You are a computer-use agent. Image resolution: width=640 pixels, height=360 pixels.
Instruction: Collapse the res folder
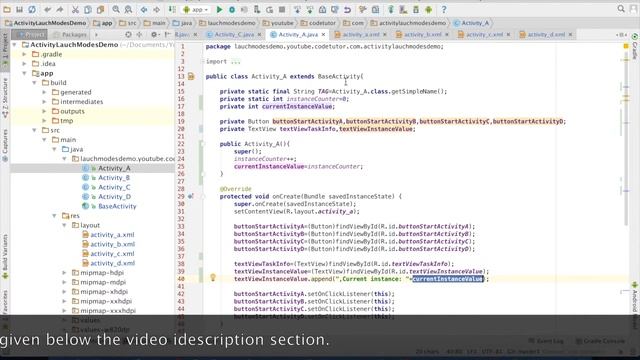(x=54, y=216)
